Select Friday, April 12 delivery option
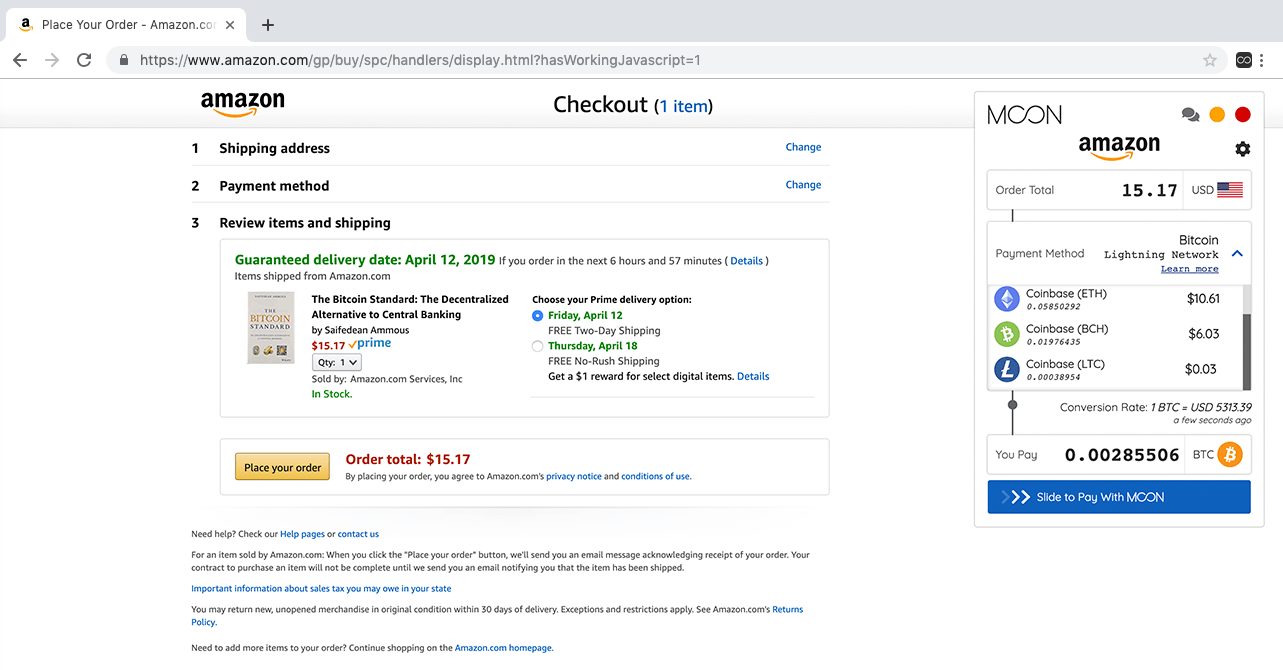 538,316
